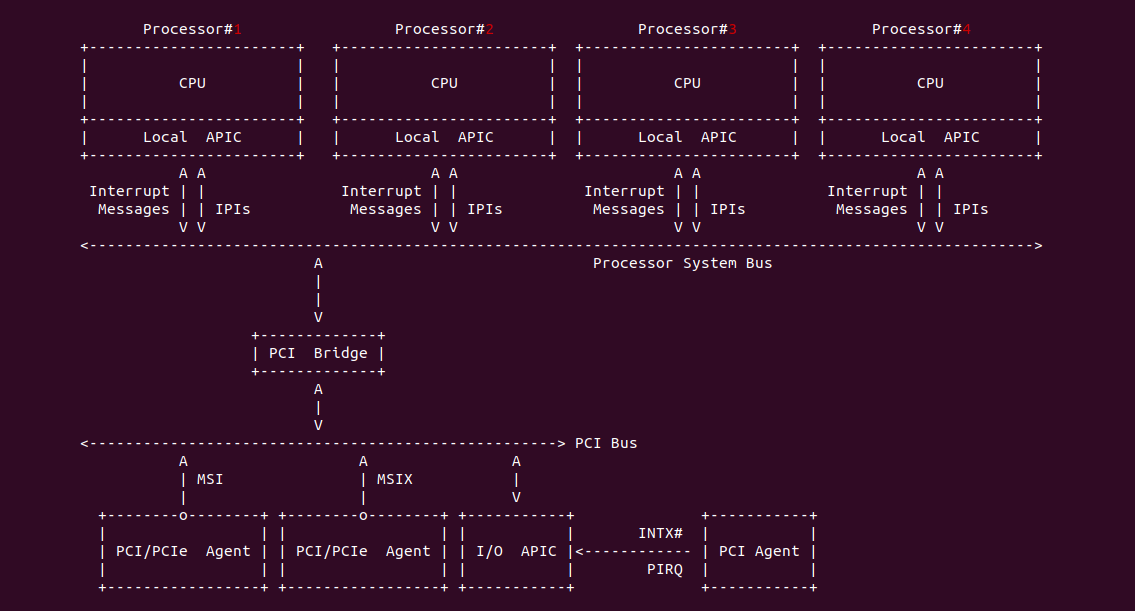Image resolution: width=1135 pixels, height=611 pixels.
Task: Select the PCI Bridge box
Action: click(x=318, y=353)
